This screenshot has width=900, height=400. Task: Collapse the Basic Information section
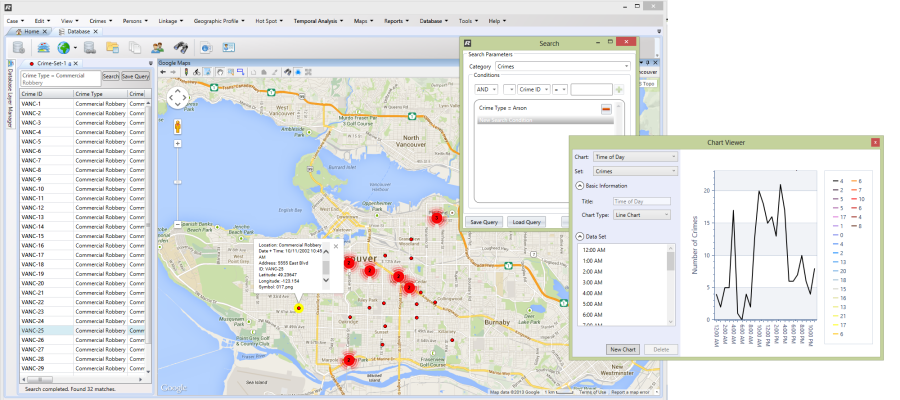click(579, 186)
